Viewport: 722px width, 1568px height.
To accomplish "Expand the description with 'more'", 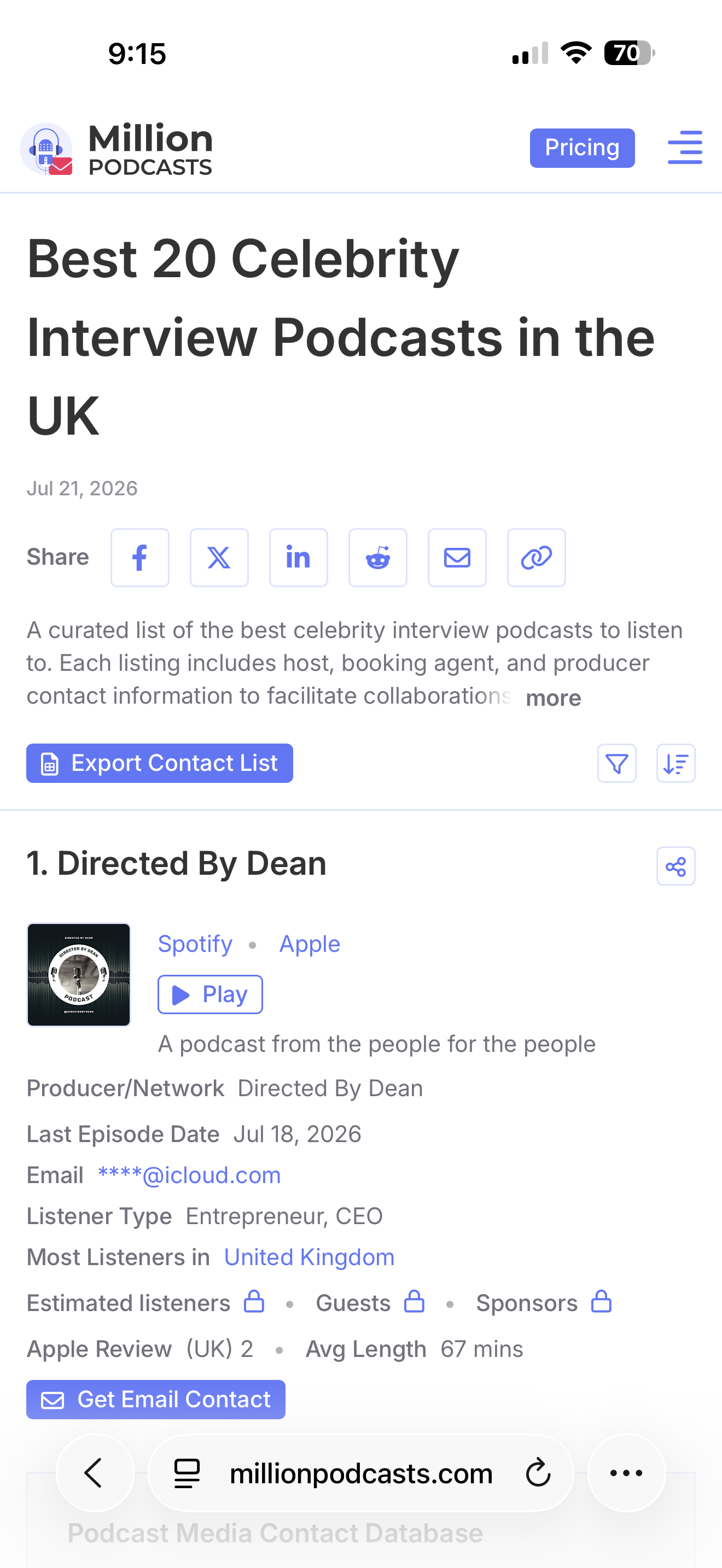I will point(554,698).
